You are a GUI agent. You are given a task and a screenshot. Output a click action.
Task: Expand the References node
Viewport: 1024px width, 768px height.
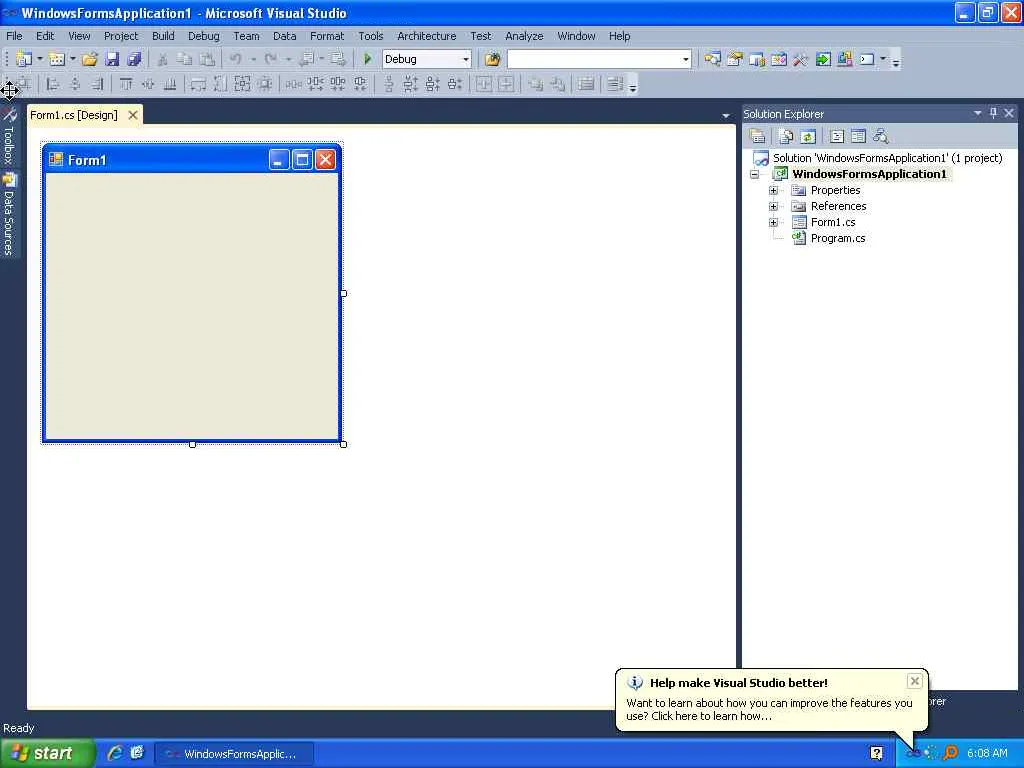pyautogui.click(x=773, y=206)
